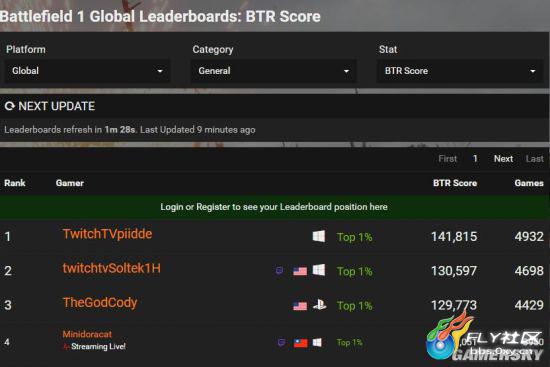
Task: Open Minidoracat player profile link
Action: pyautogui.click(x=87, y=334)
